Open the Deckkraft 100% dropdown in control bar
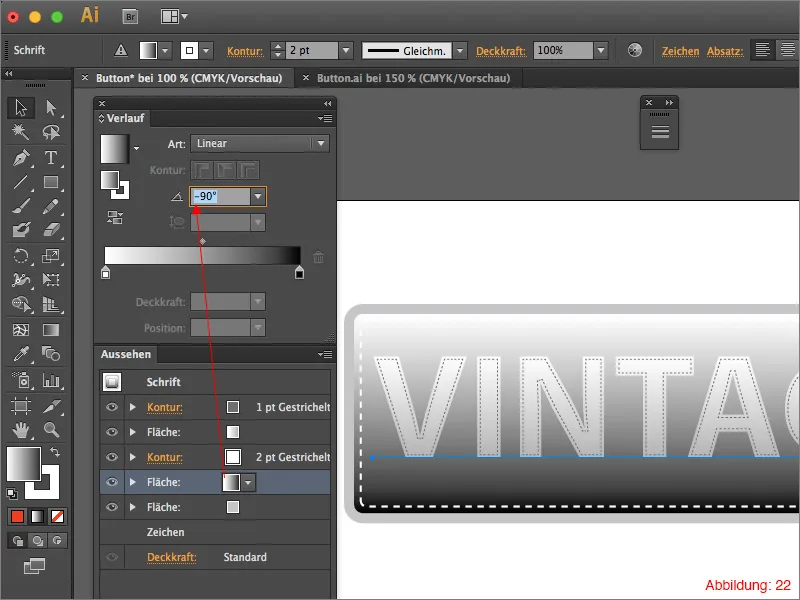800x600 pixels. point(601,51)
